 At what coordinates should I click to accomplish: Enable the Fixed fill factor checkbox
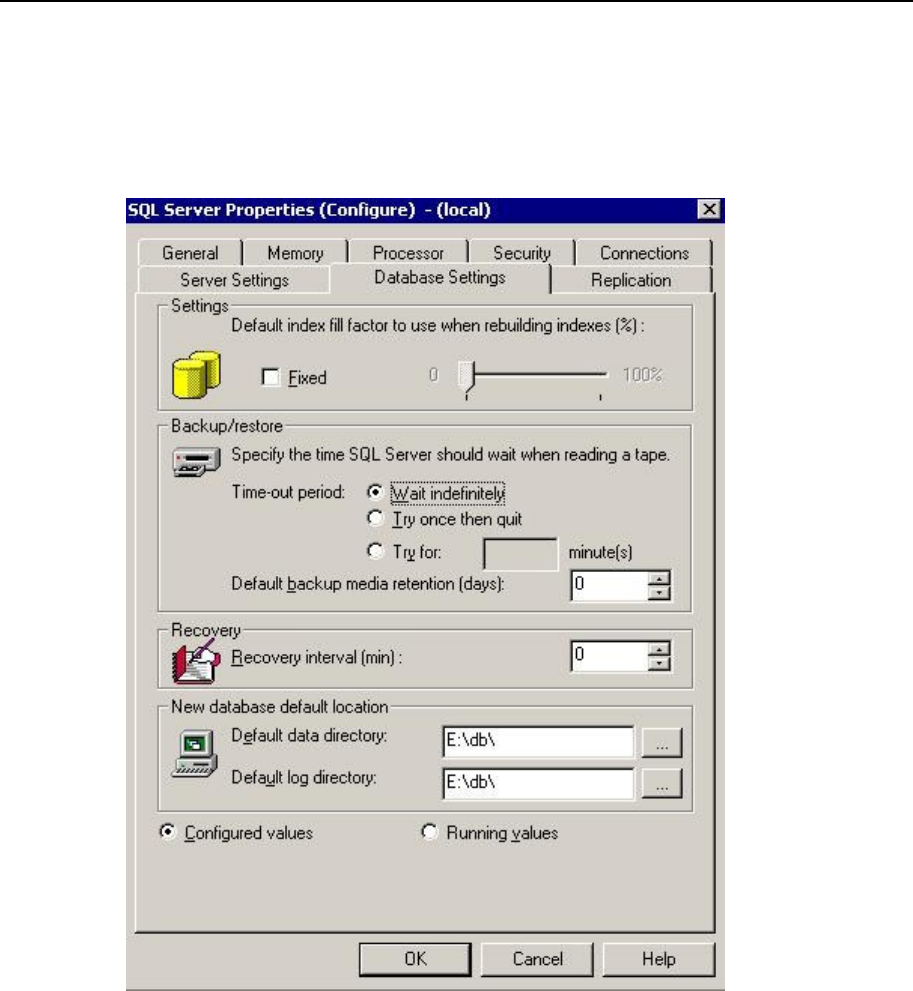click(x=270, y=377)
